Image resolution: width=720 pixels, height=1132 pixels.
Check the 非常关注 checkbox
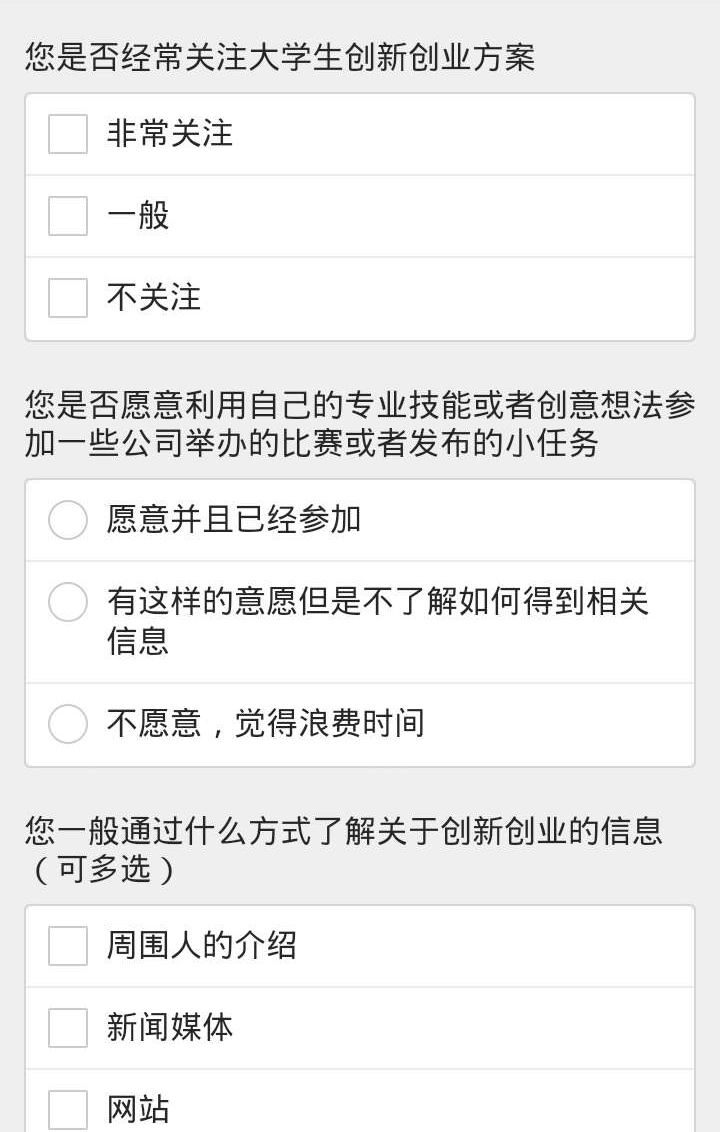tap(68, 134)
